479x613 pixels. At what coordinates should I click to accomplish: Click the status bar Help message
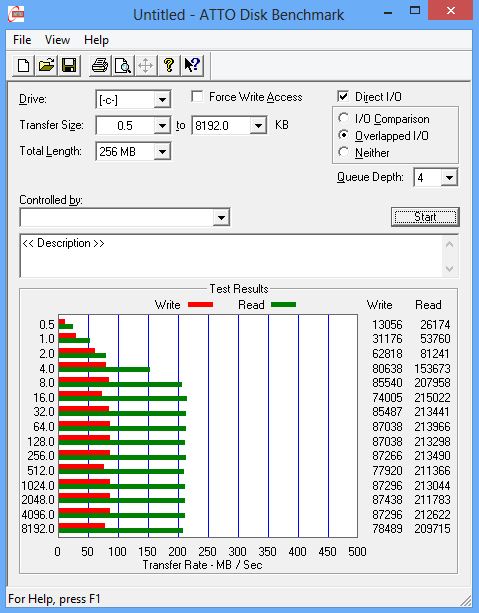coord(54,599)
